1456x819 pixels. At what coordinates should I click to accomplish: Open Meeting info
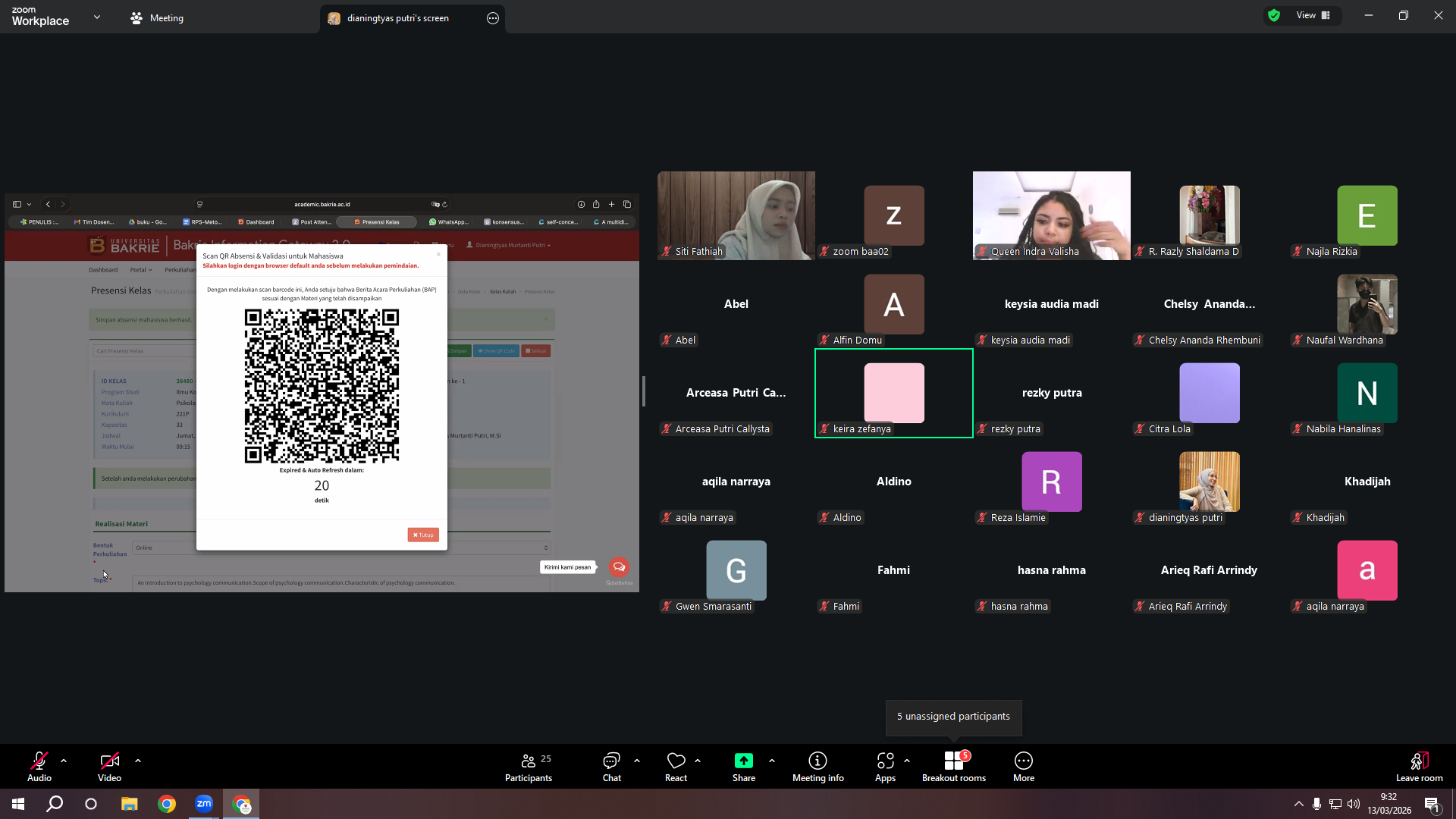tap(818, 767)
